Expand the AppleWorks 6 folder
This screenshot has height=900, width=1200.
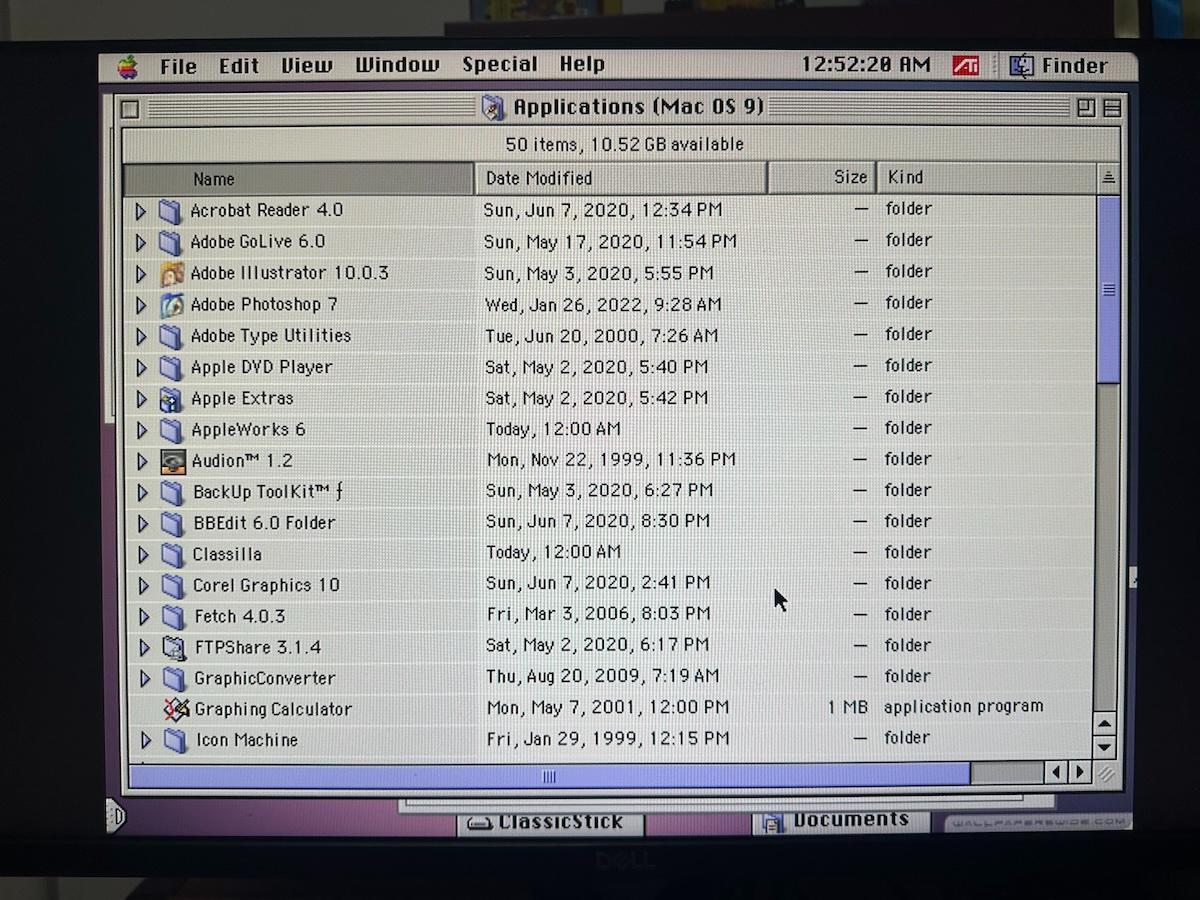pyautogui.click(x=142, y=430)
